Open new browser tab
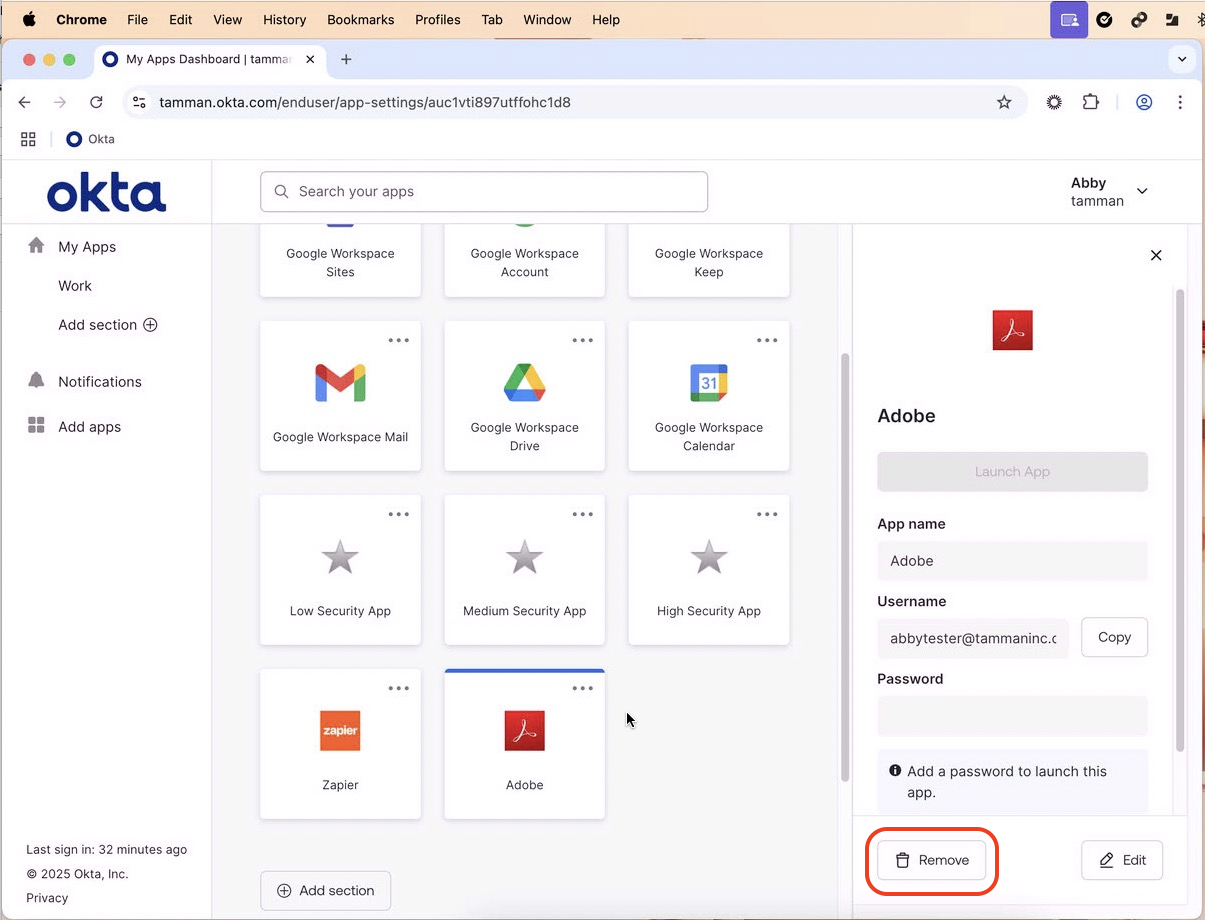This screenshot has width=1205, height=920. tap(346, 59)
